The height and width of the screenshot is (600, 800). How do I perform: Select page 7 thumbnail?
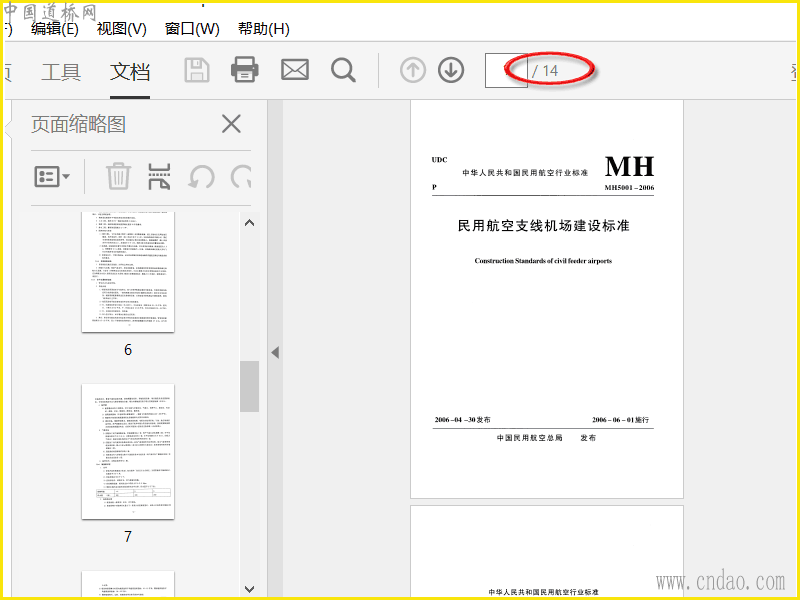tap(128, 452)
